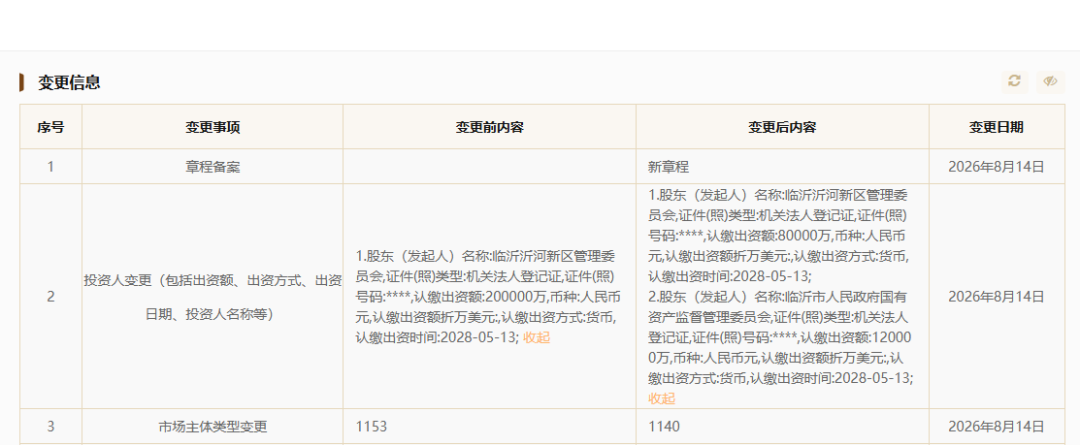Click the date in the 市场主体类型变更 row
This screenshot has width=1080, height=445.
997,426
